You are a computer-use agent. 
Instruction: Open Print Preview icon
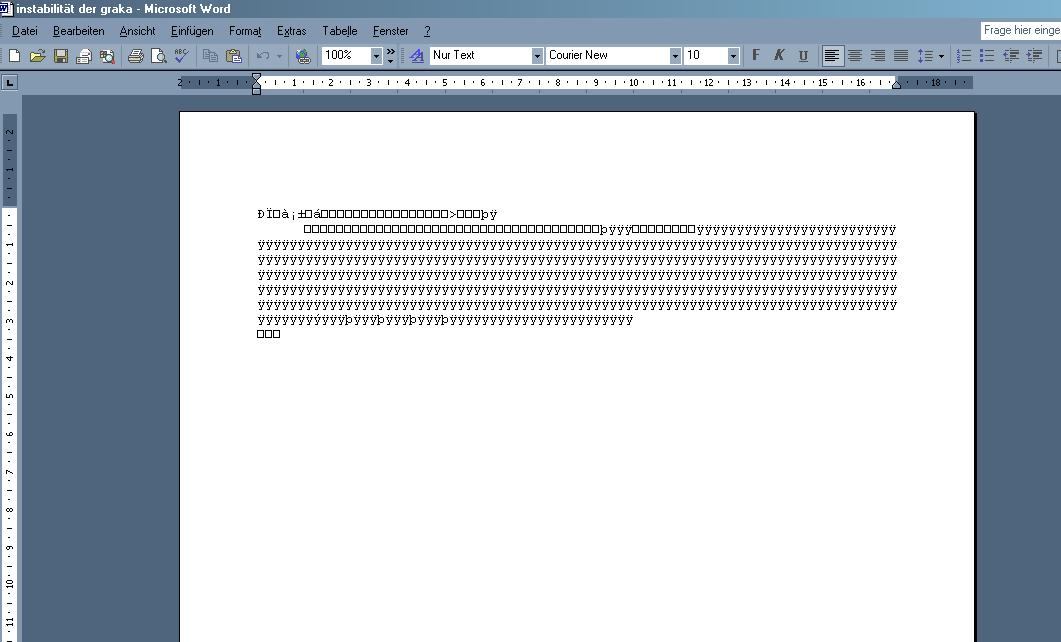click(158, 55)
